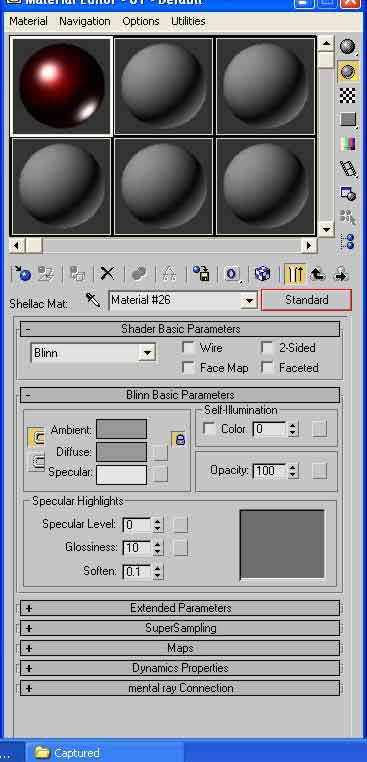Click the Material Effects Channel 0 icon

click(x=232, y=274)
